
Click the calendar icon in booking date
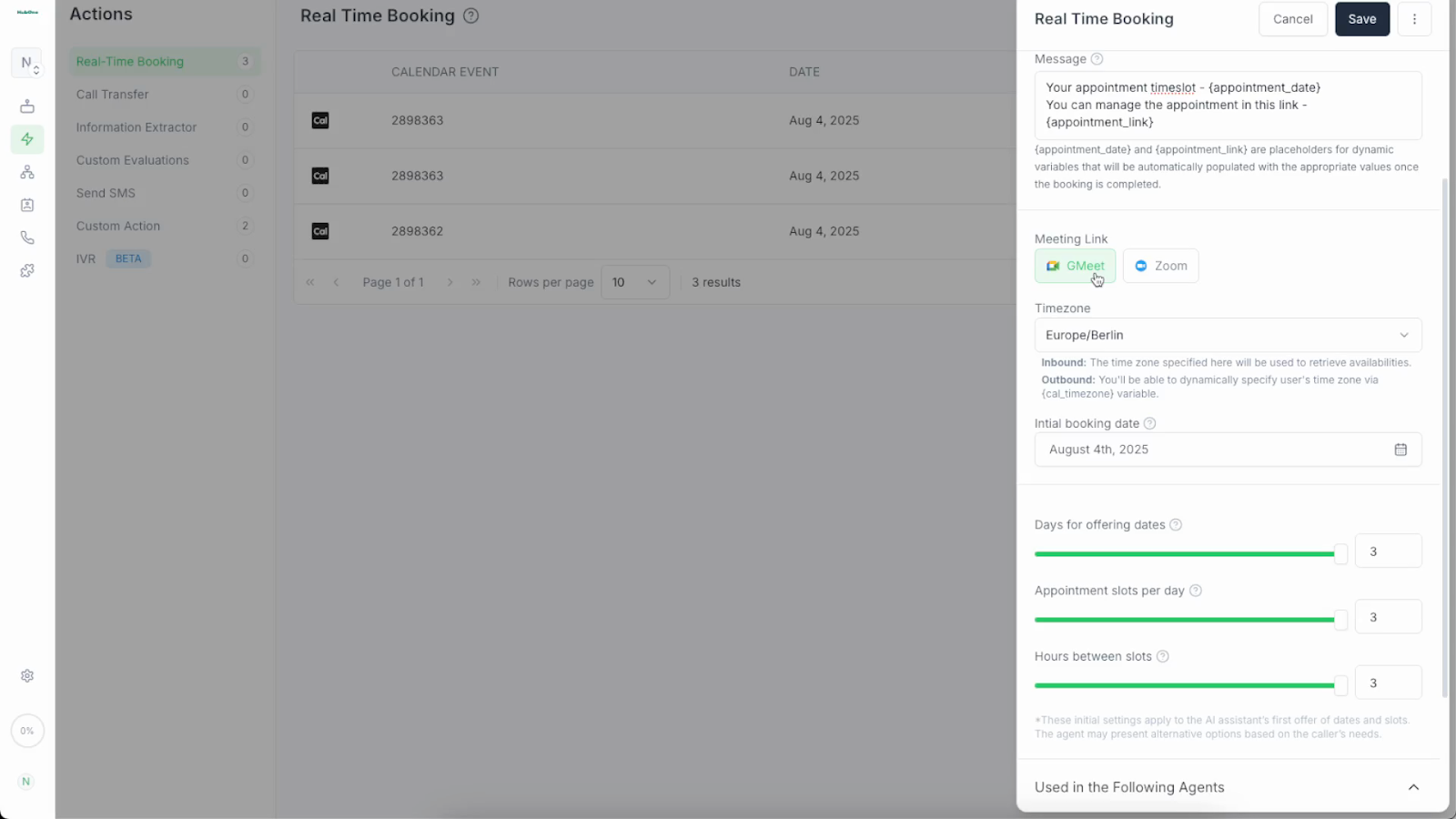pos(1400,450)
